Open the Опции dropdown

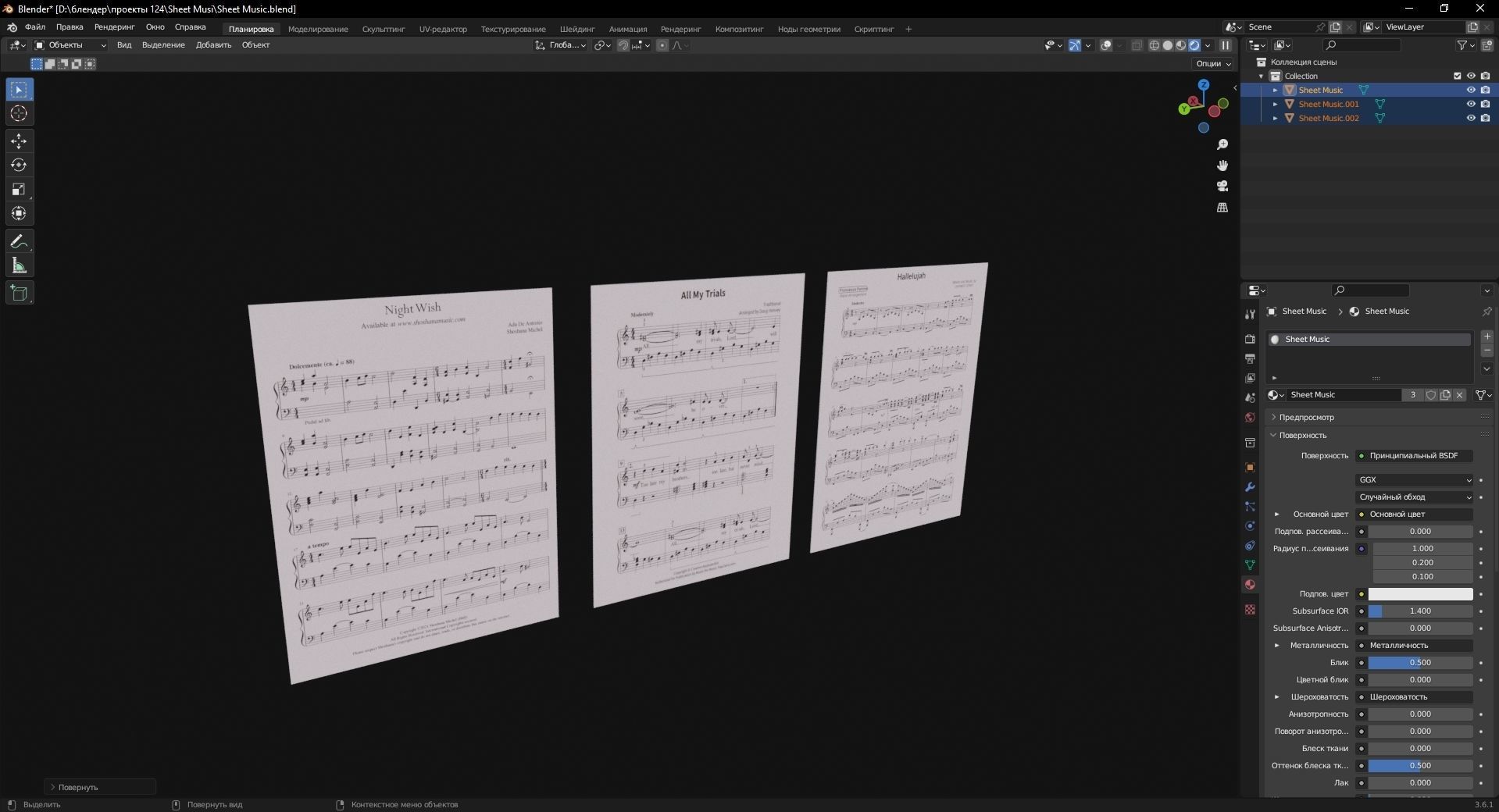pos(1212,63)
